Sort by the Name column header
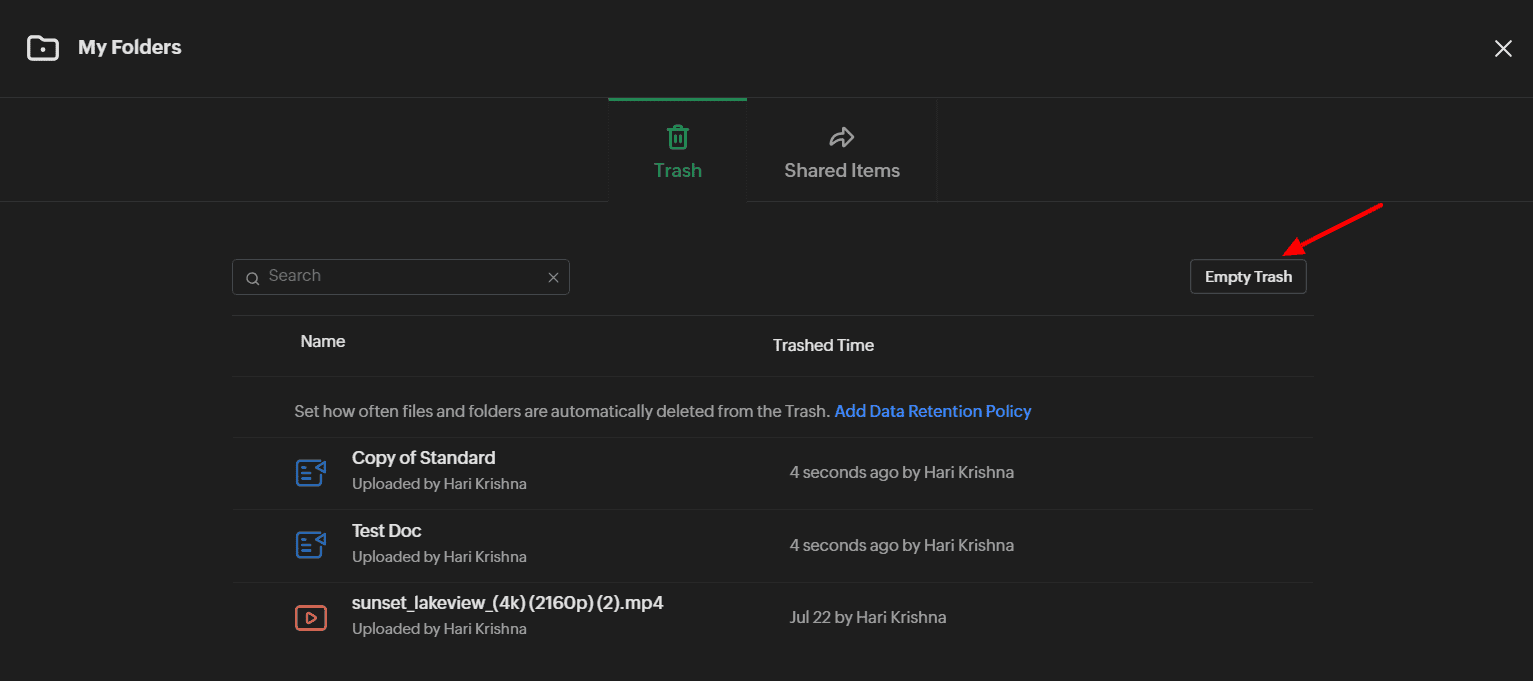 pyautogui.click(x=323, y=342)
